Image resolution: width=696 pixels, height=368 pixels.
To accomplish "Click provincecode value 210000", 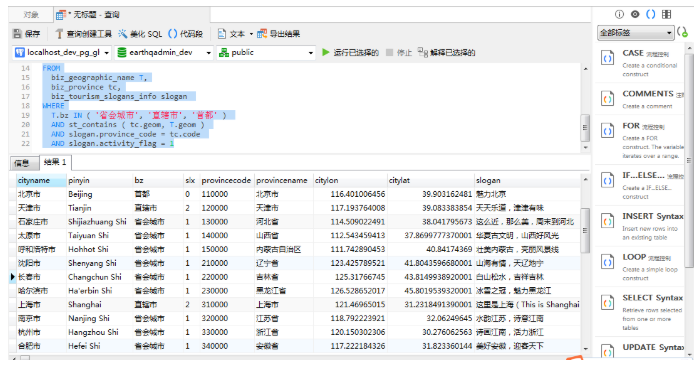I will [215, 263].
